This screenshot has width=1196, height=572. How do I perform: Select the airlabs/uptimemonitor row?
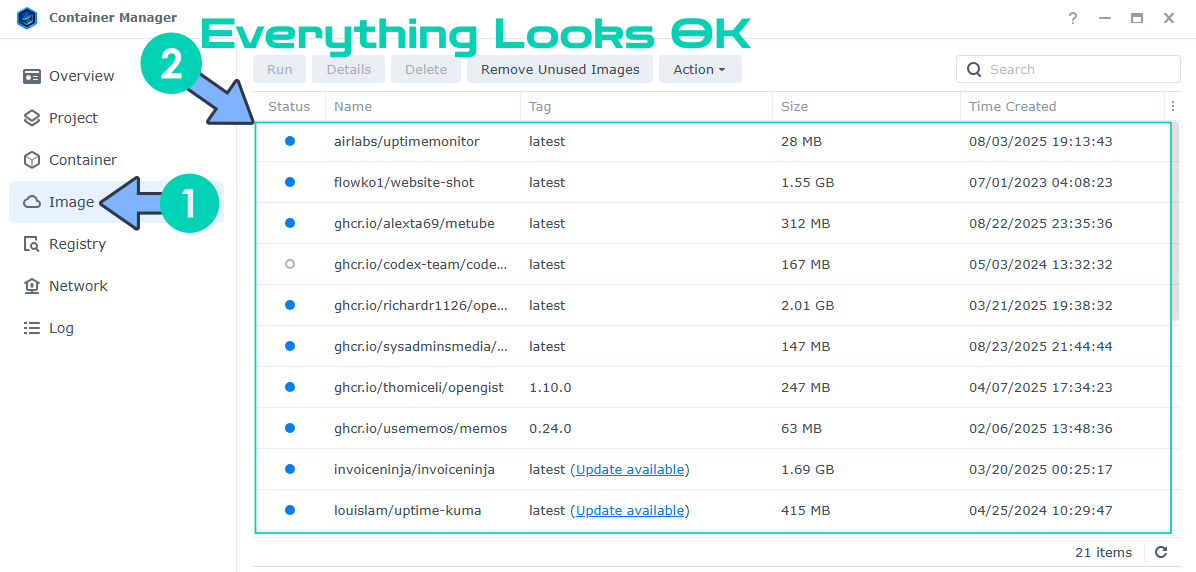(x=712, y=141)
